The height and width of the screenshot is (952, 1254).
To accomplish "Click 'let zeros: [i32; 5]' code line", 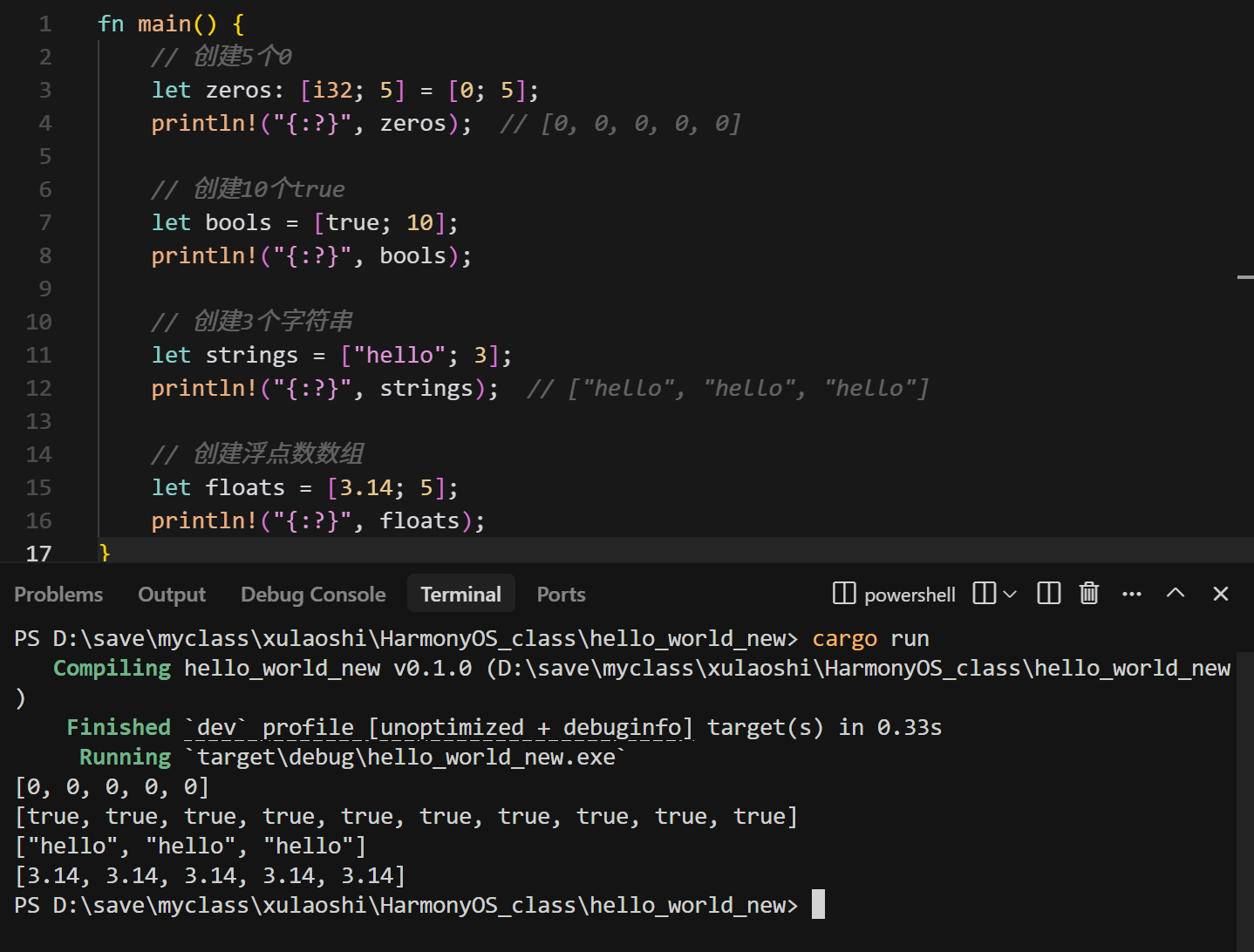I will click(346, 91).
